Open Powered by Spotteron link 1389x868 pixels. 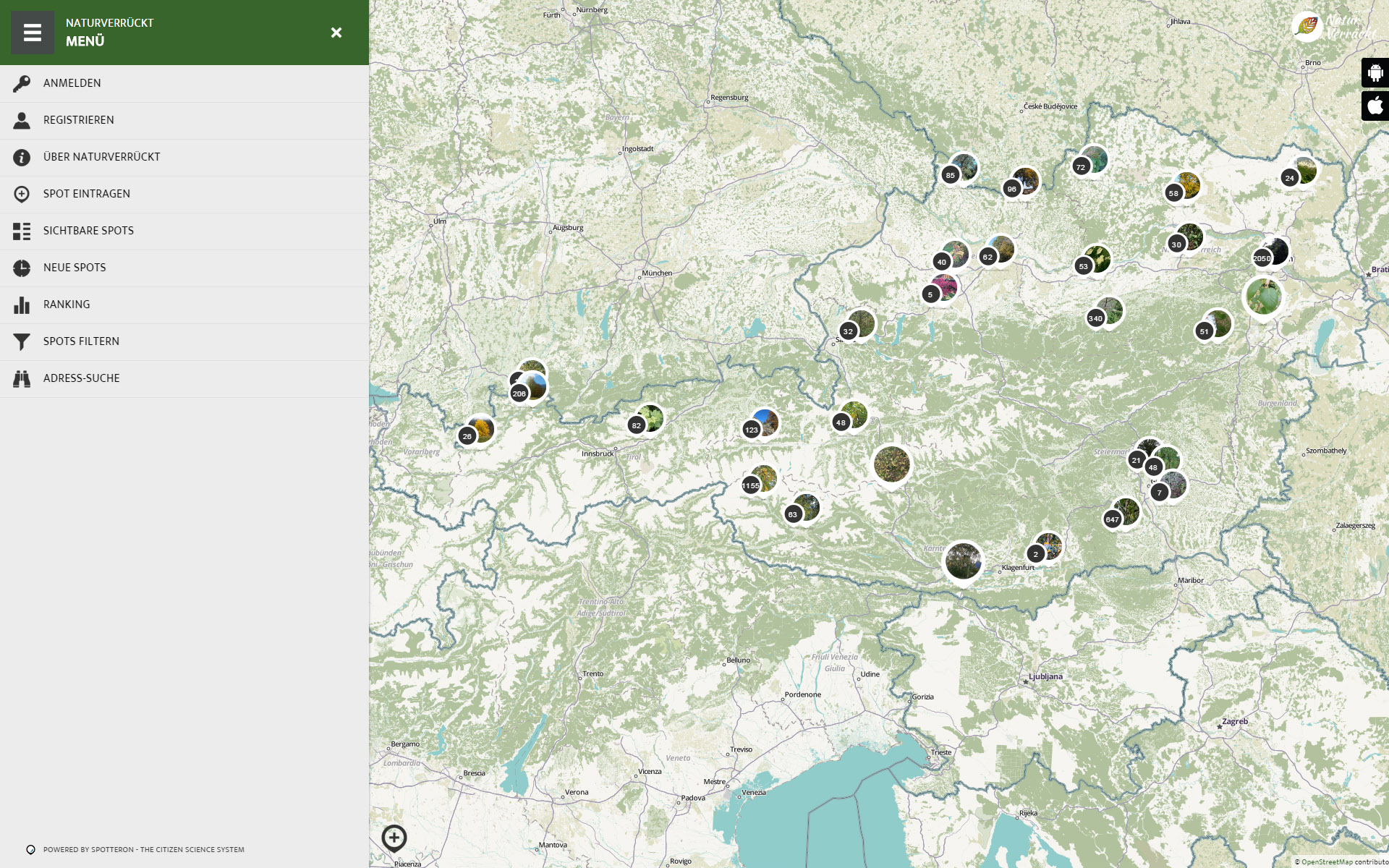coord(143,850)
